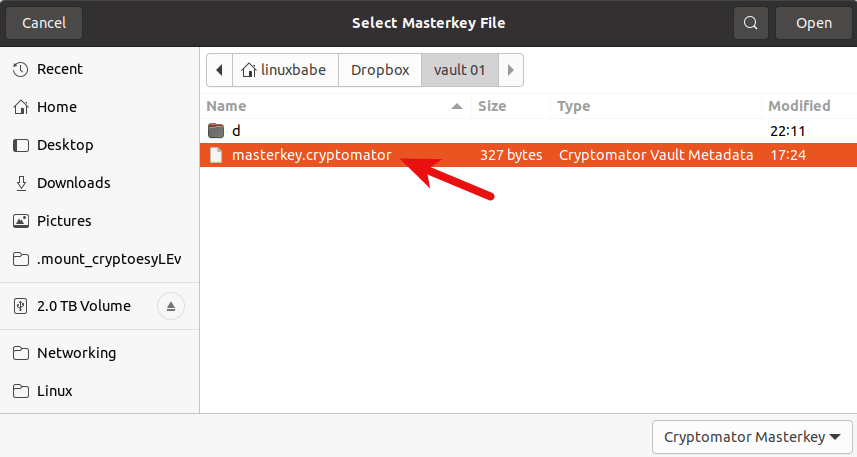Select the Dropbox path segment
Screen dimensions: 857x457
380,70
